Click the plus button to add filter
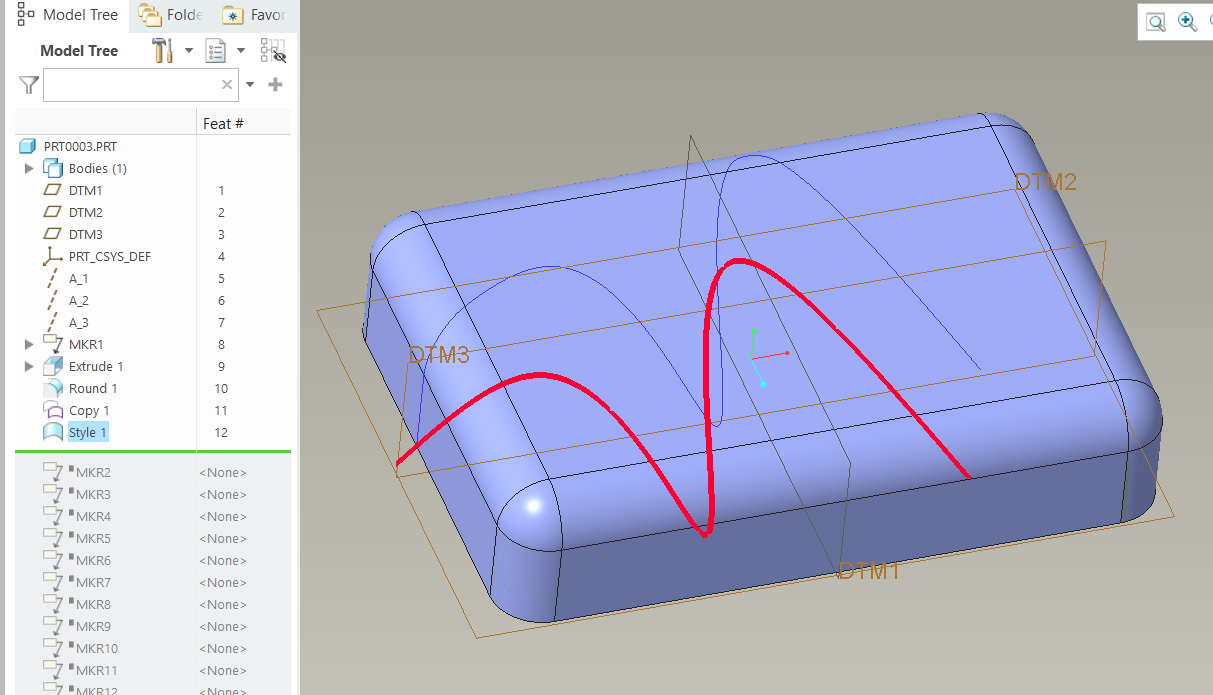The image size is (1213, 695). click(273, 85)
